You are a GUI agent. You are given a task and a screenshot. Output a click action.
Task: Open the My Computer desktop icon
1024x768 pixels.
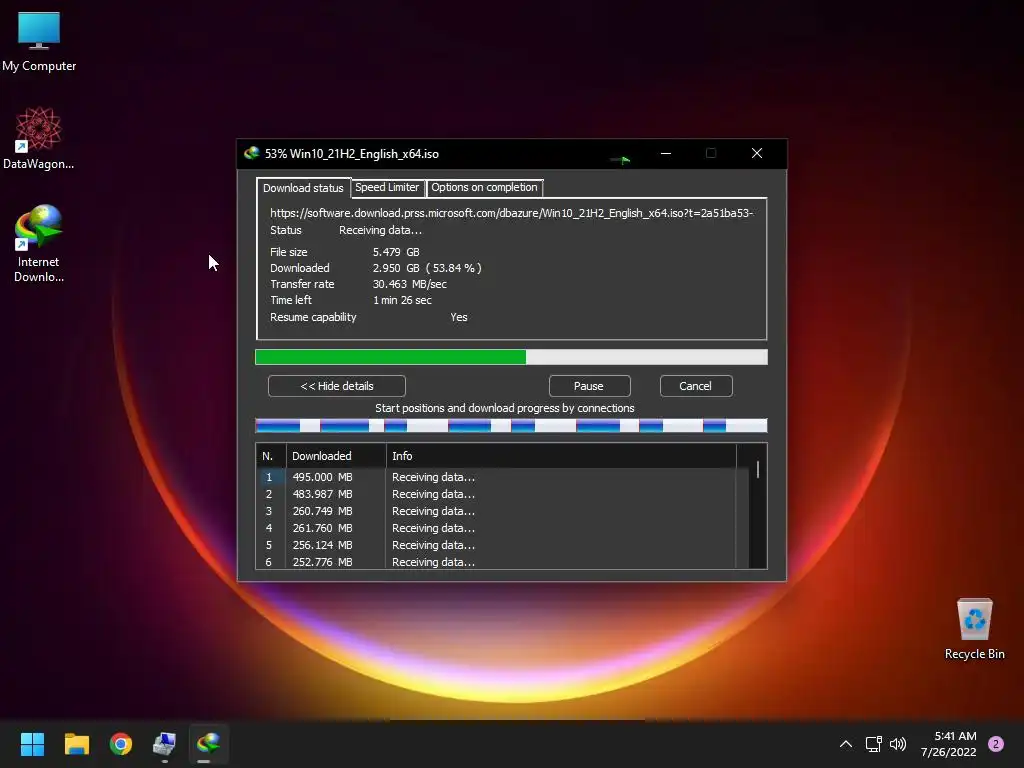(x=39, y=41)
